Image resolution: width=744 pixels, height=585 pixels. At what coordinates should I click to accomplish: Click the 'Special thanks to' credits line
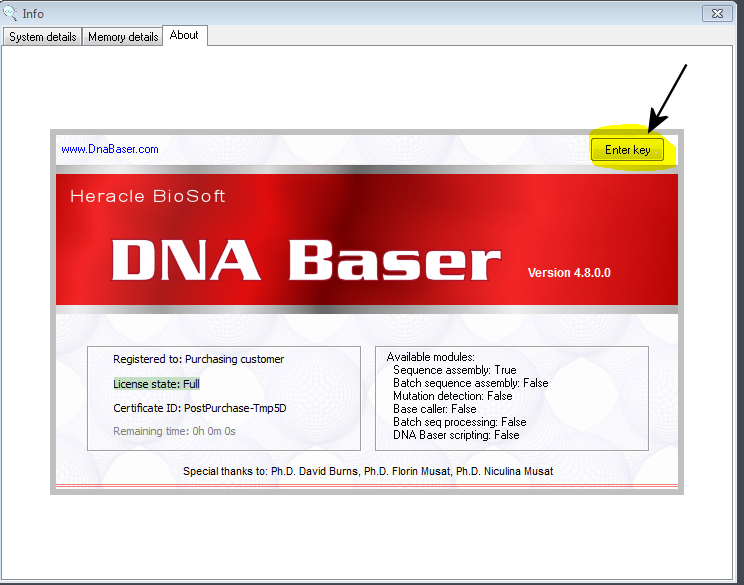(368, 471)
